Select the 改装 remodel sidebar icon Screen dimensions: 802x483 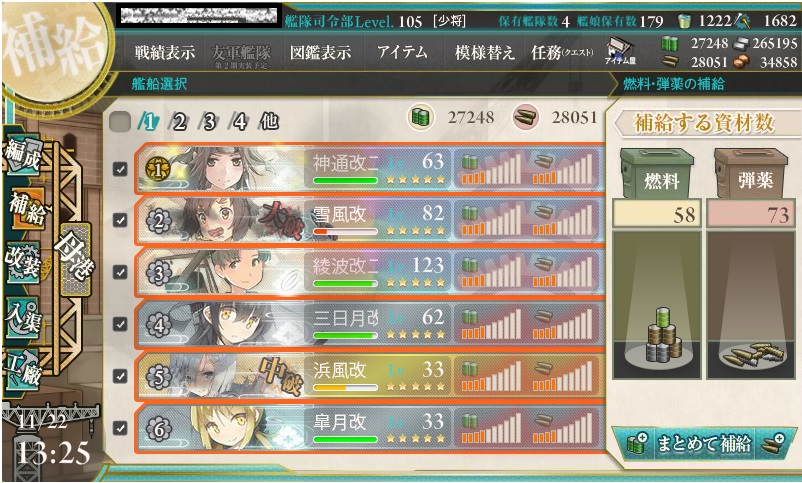(23, 262)
